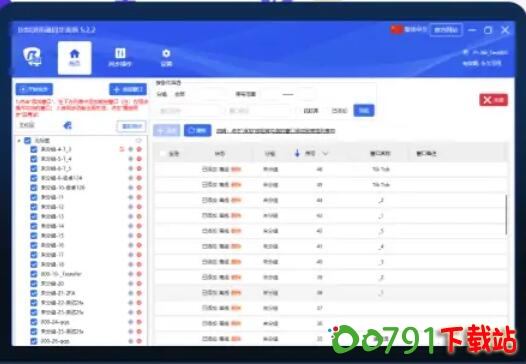Viewport: 526px width, 364px height.
Task: Uncheck the second group checkbox in tree
Action: (34, 159)
